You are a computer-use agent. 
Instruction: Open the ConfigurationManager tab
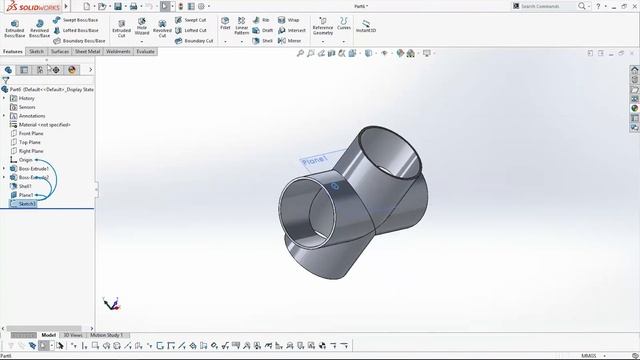[40, 70]
